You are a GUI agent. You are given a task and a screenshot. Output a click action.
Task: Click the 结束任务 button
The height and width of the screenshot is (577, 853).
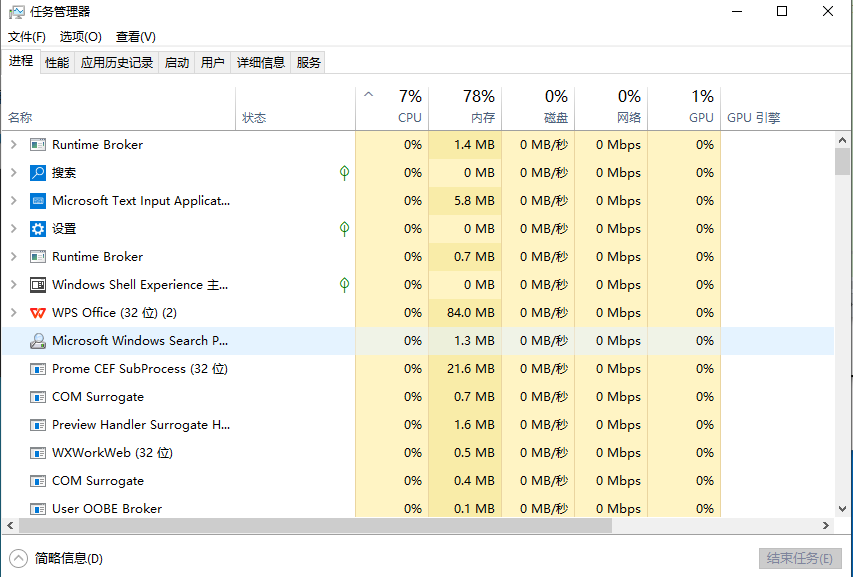[x=799, y=558]
